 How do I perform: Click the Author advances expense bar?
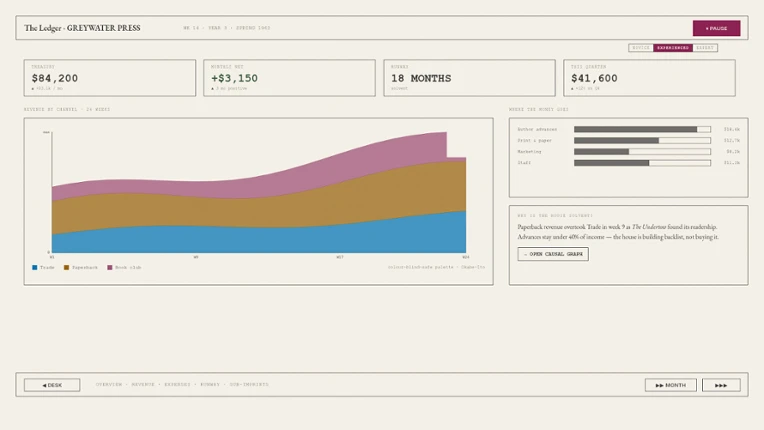tap(642, 130)
